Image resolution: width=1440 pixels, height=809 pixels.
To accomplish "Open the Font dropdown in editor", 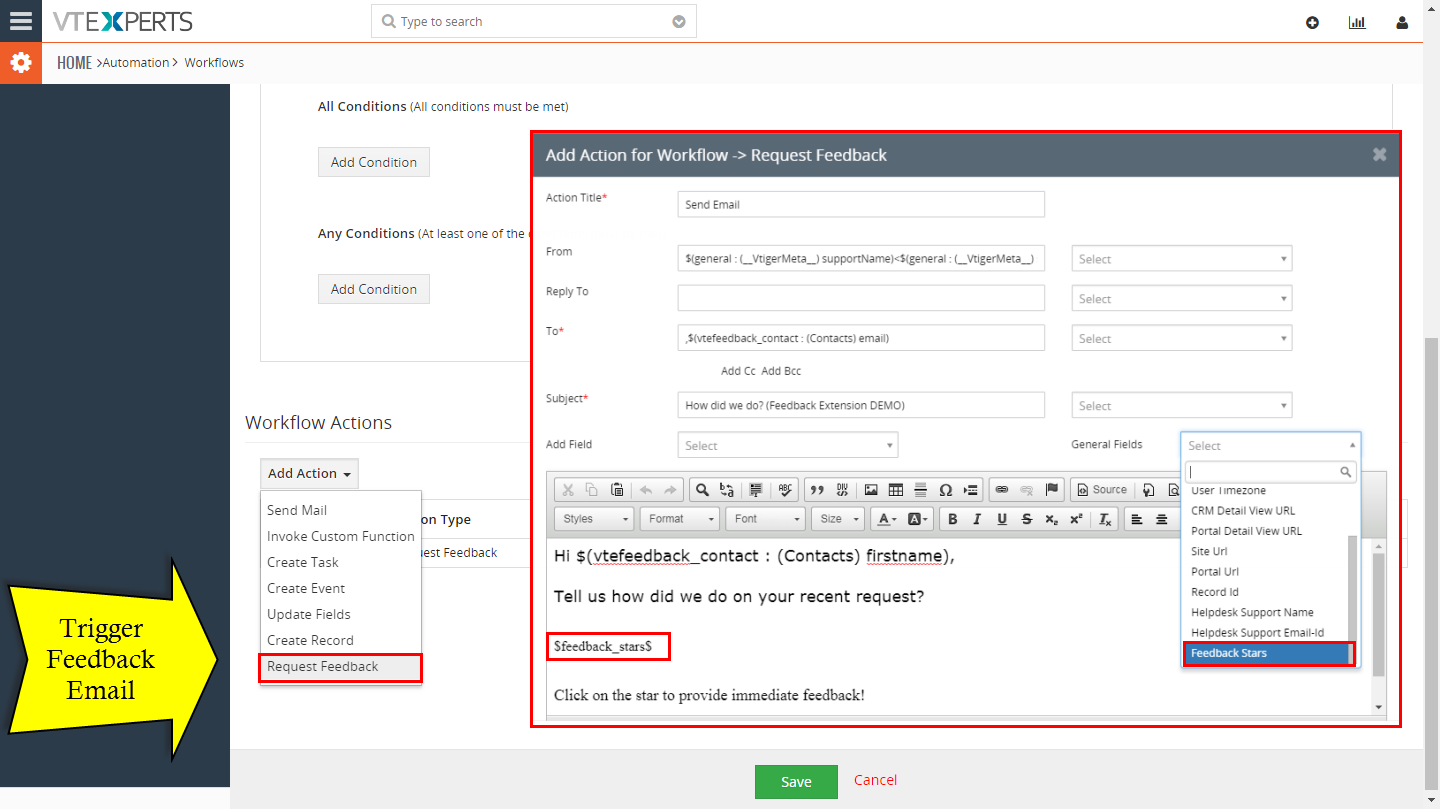I will [766, 519].
